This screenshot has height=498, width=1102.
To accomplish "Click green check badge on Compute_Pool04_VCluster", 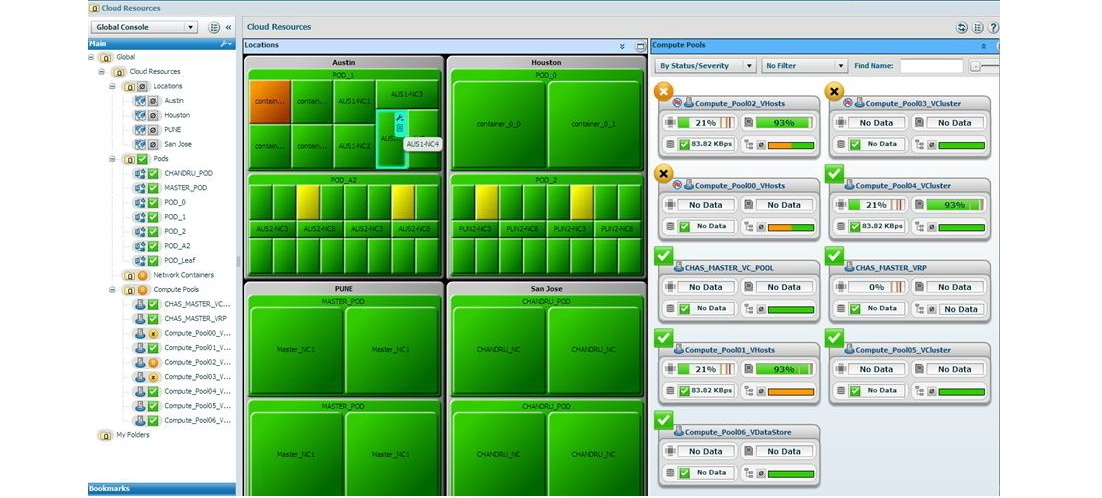I will pyautogui.click(x=834, y=173).
